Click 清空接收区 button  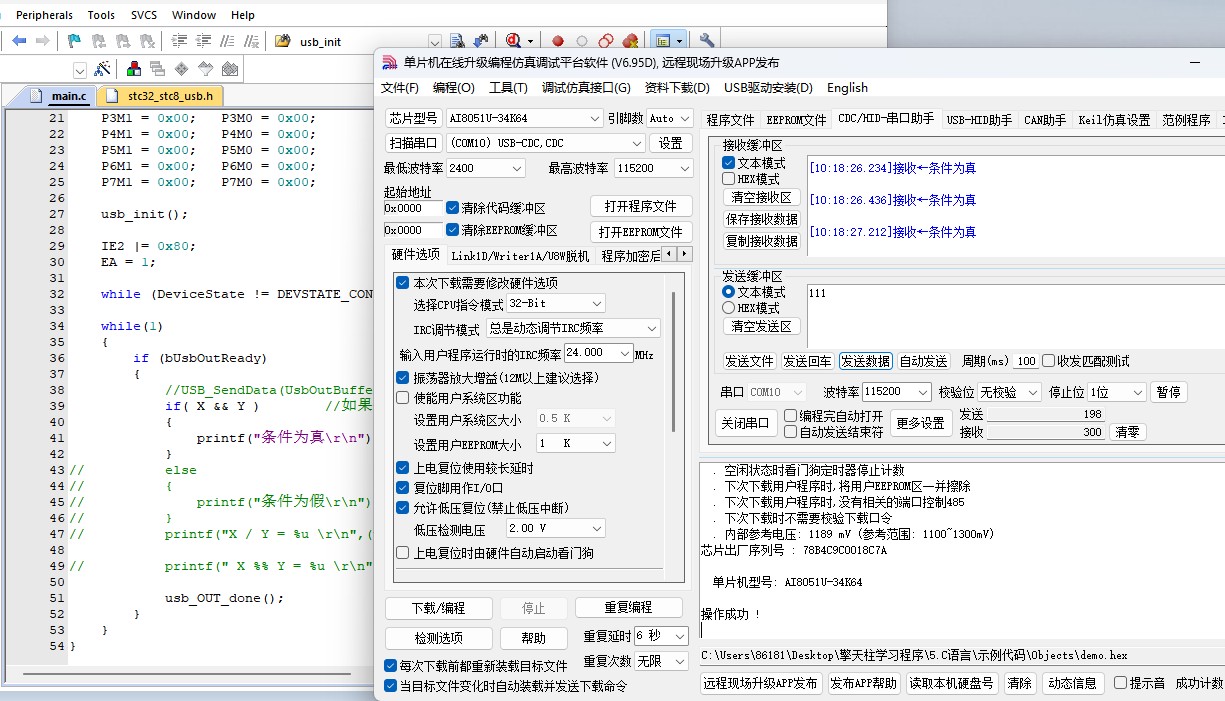pyautogui.click(x=761, y=197)
